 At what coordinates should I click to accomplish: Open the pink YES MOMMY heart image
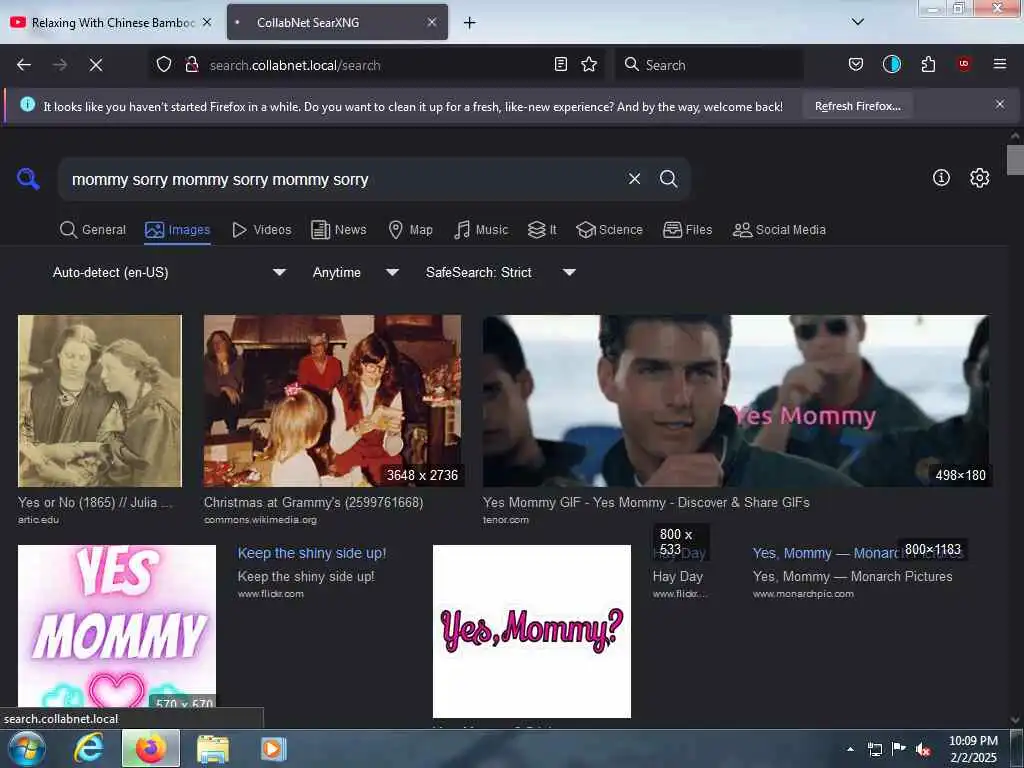point(117,626)
